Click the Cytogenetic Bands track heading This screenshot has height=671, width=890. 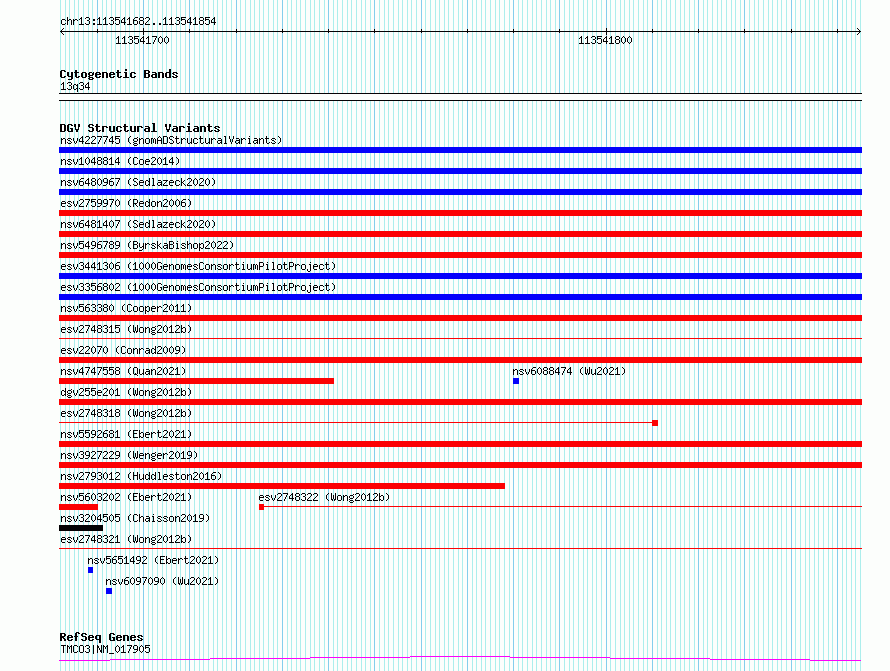pyautogui.click(x=119, y=74)
